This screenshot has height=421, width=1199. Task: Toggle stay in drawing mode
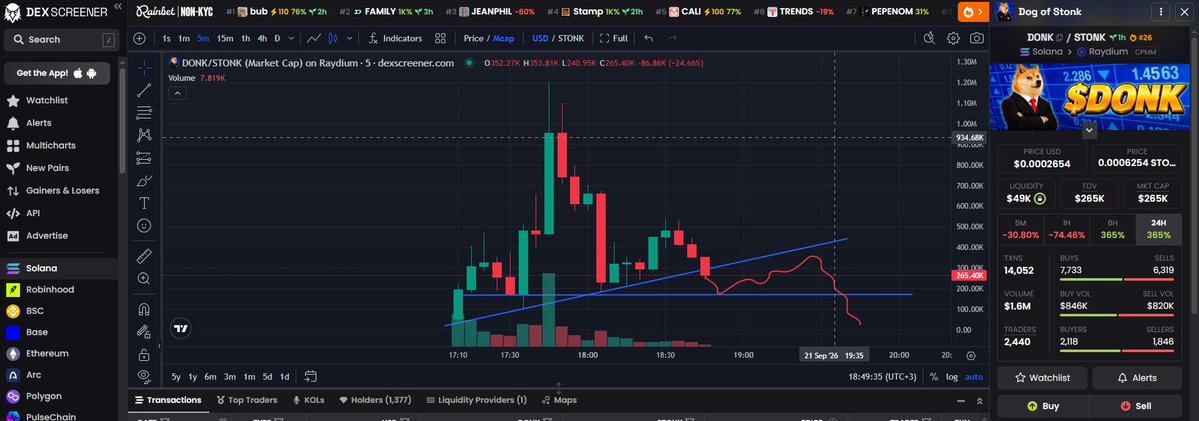pyautogui.click(x=144, y=332)
